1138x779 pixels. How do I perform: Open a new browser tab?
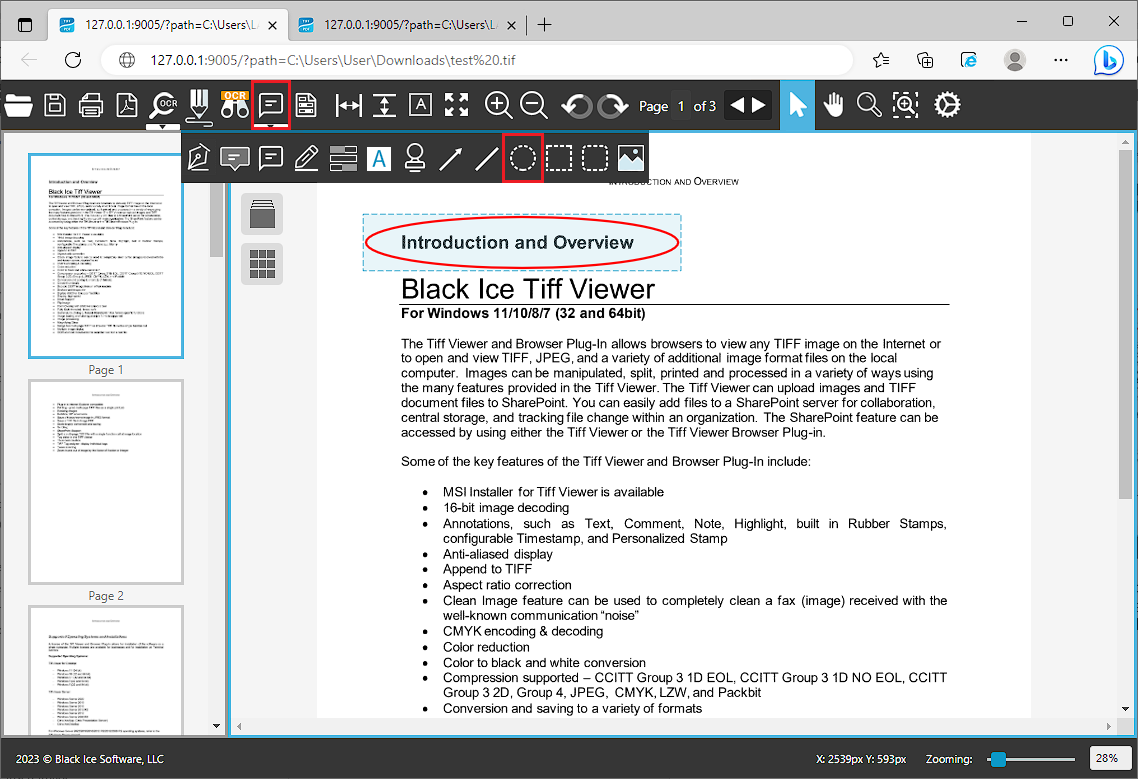pos(544,25)
